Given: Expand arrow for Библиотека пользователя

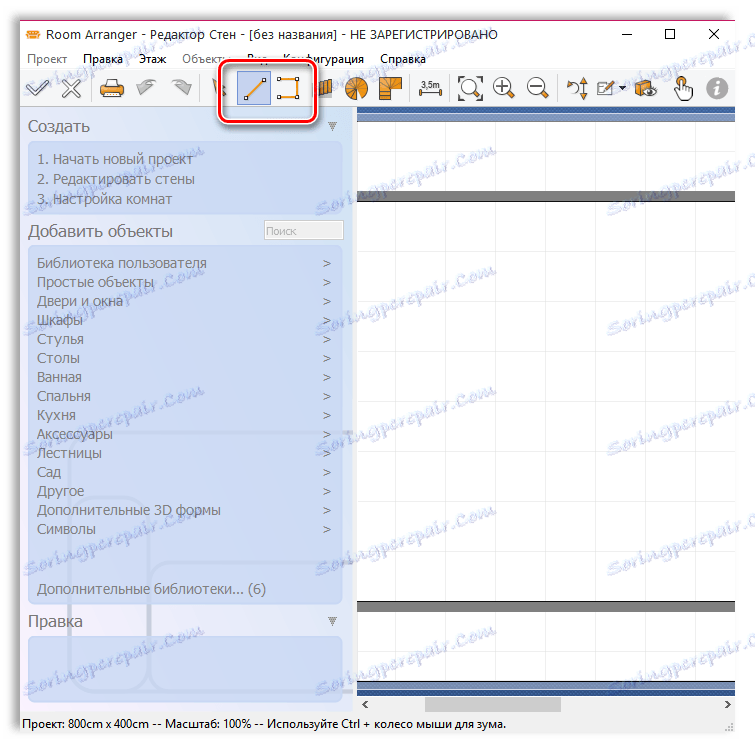Looking at the screenshot, I should click(327, 263).
